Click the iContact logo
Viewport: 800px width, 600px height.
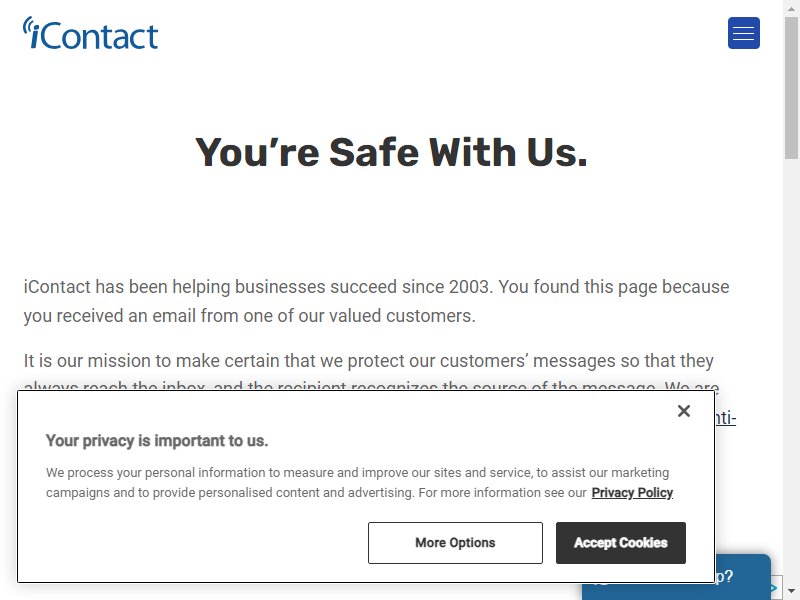coord(90,33)
